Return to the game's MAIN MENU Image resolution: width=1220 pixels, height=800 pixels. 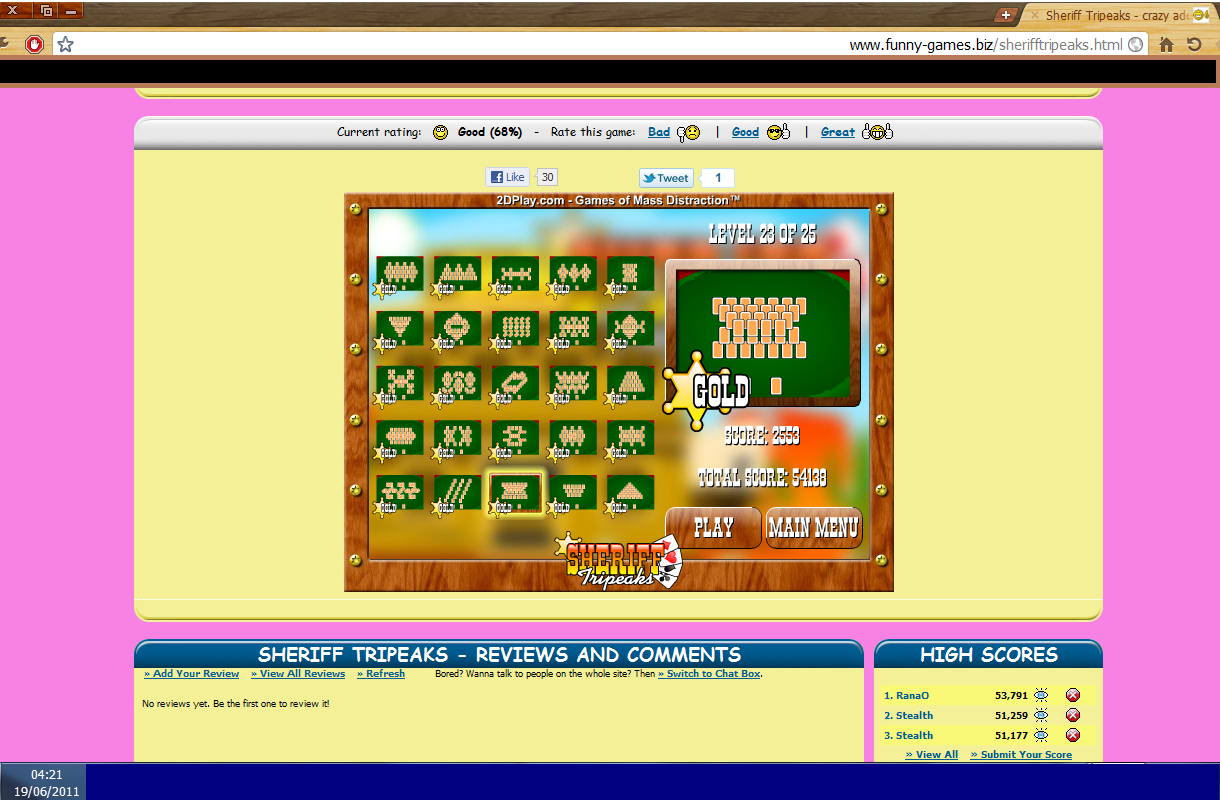tap(814, 528)
